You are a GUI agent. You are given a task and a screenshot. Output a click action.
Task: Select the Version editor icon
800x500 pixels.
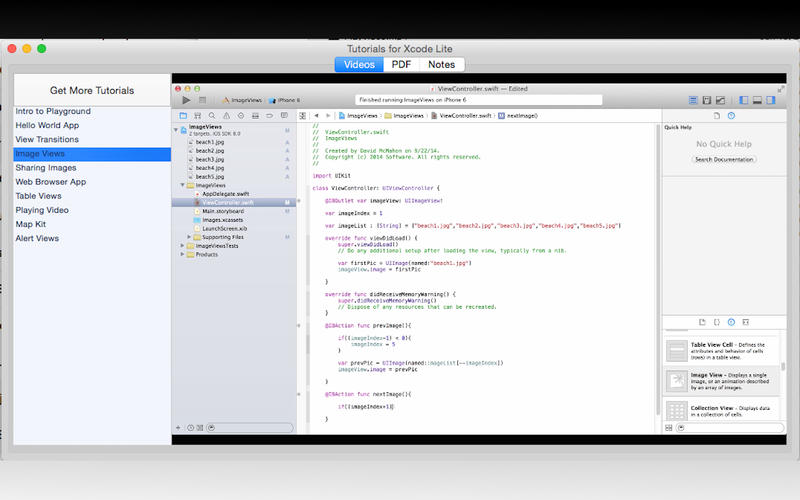coord(720,101)
